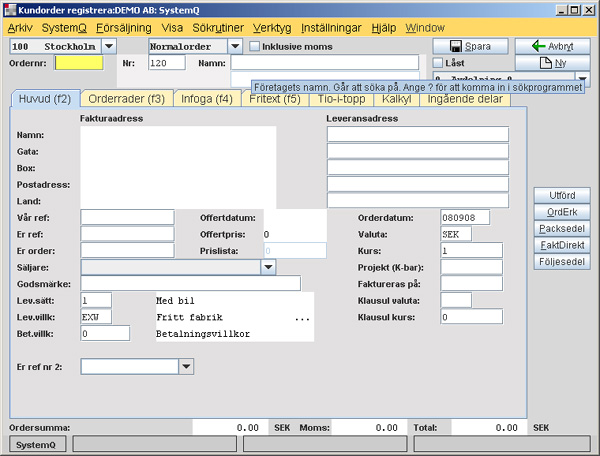Image resolution: width=600 pixels, height=456 pixels.
Task: Click the Er order input field
Action: tap(127, 251)
